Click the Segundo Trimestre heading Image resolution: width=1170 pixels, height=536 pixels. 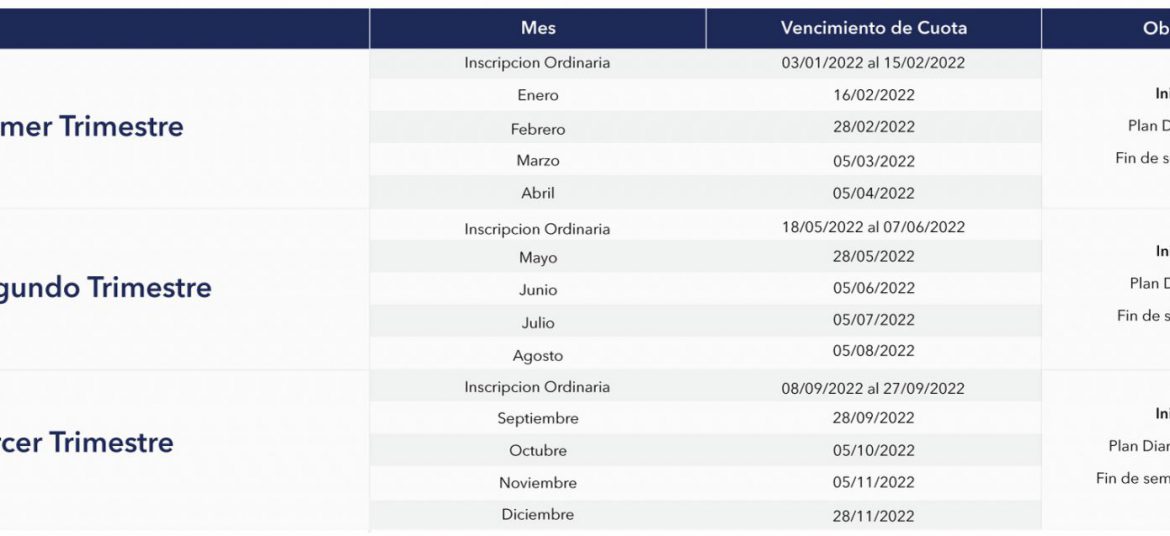(106, 287)
